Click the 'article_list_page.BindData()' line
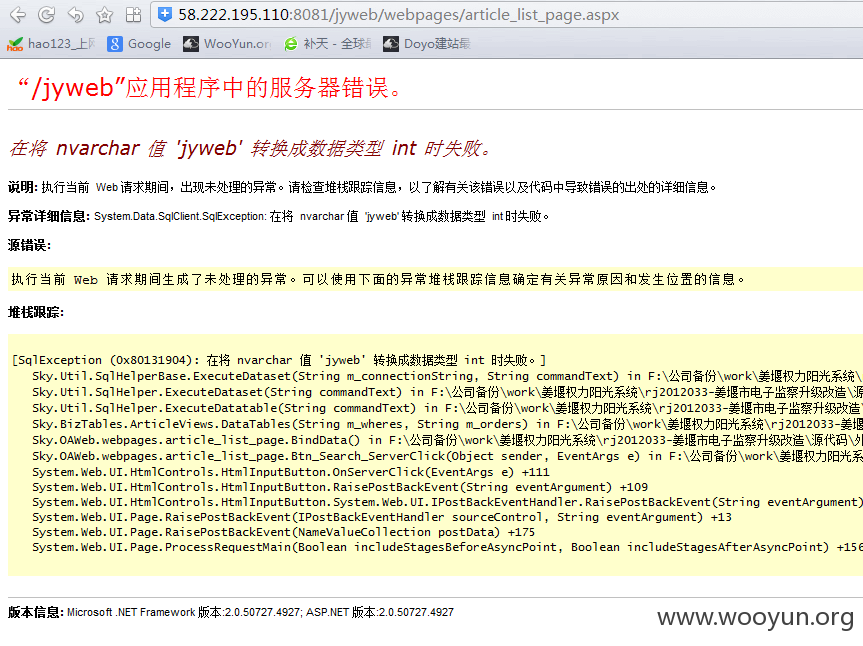863x646 pixels. (x=447, y=440)
